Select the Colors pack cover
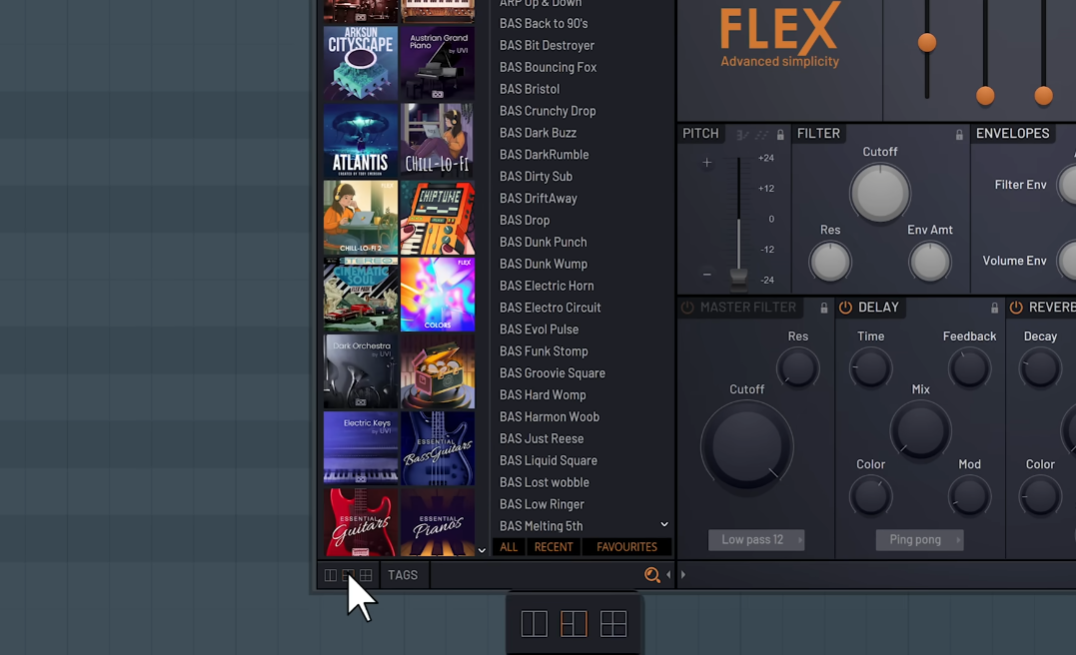Screen dimensions: 1076x655 coord(437,294)
